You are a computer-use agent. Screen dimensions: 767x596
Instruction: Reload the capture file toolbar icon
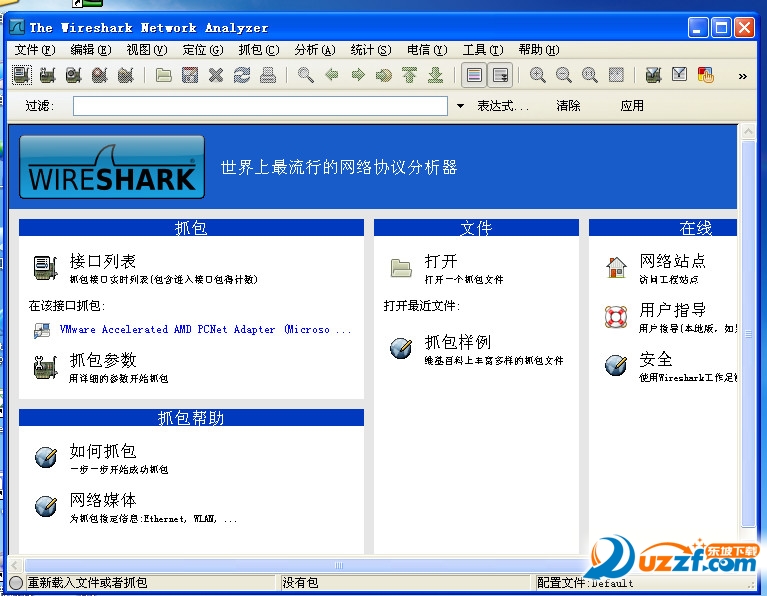(x=242, y=75)
